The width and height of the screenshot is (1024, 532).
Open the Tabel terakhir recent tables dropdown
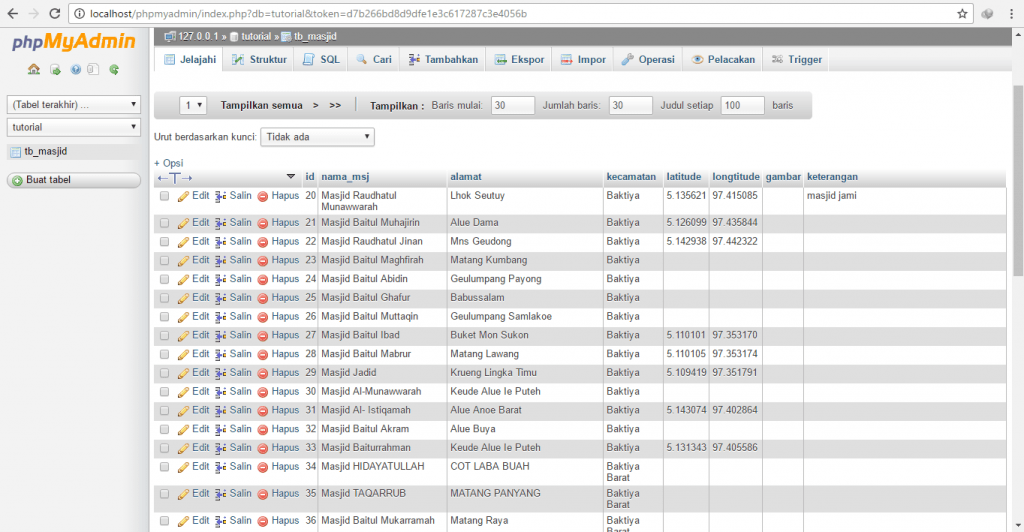coord(74,104)
